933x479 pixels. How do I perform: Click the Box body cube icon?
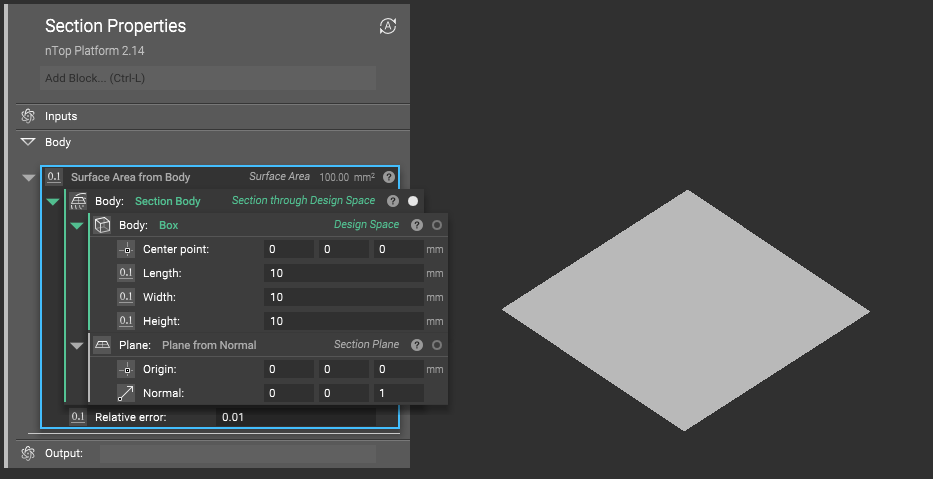point(102,225)
